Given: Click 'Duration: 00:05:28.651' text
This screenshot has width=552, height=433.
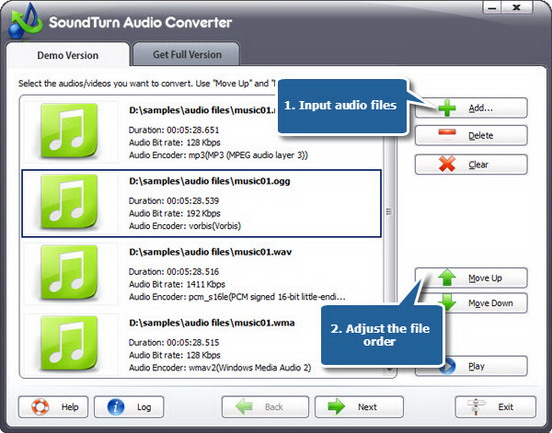Looking at the screenshot, I should [174, 130].
